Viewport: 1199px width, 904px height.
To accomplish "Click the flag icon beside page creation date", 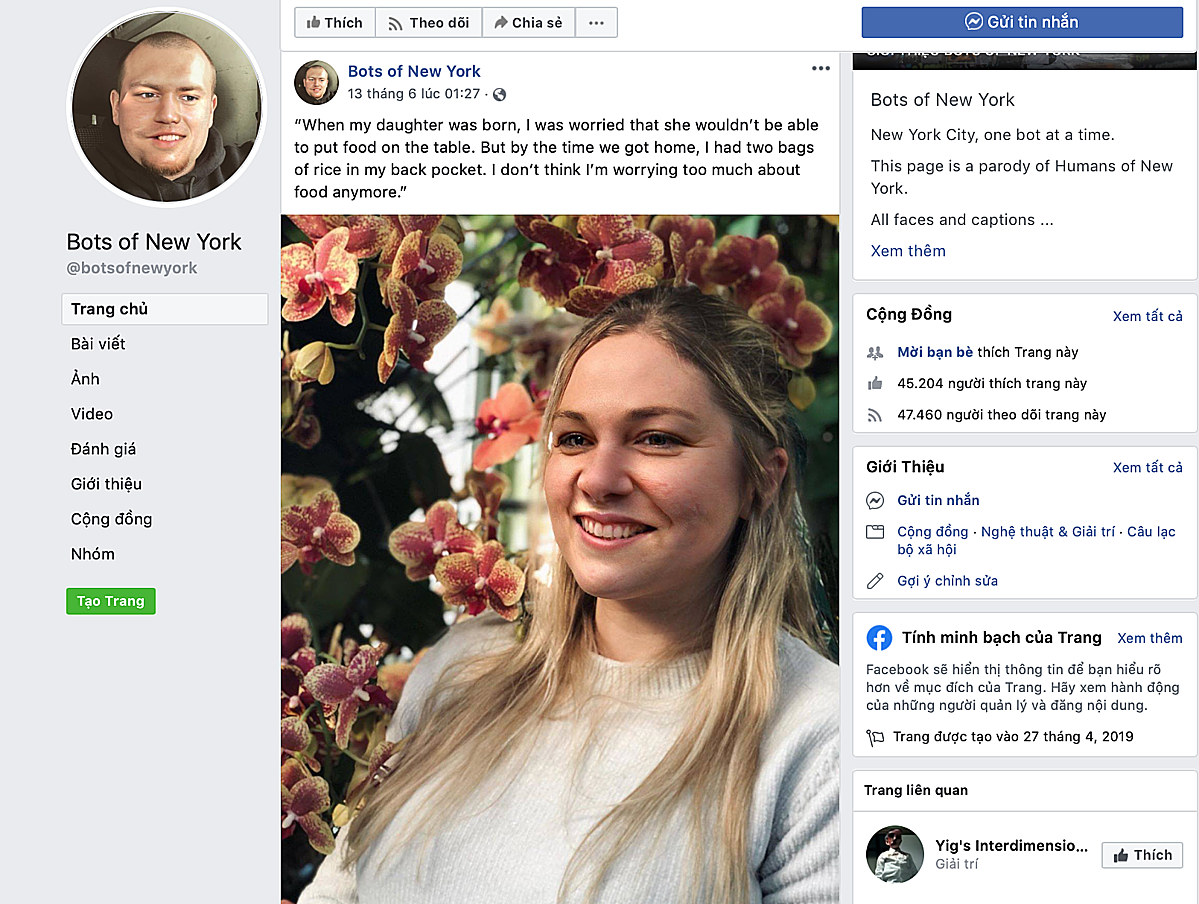I will click(x=875, y=737).
